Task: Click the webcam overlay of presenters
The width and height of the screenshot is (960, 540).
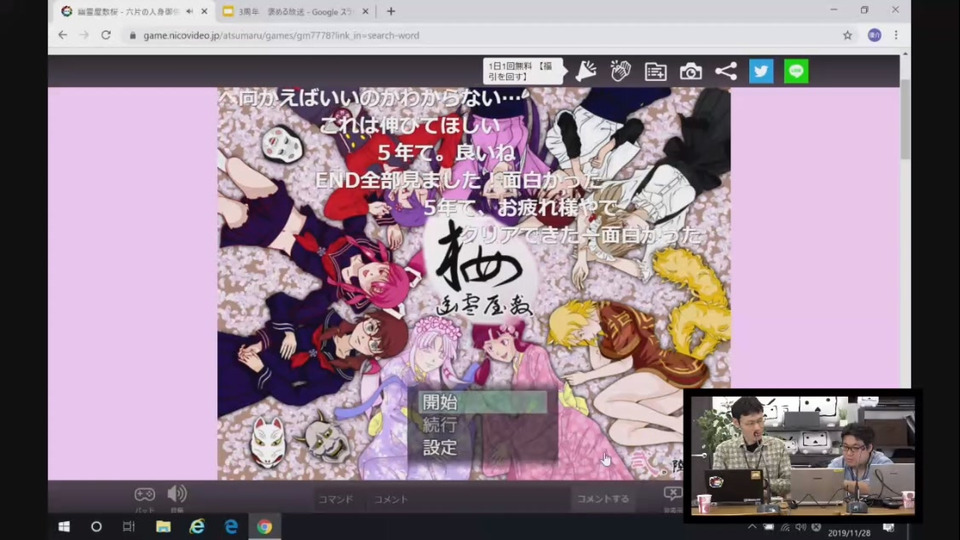Action: (x=803, y=456)
